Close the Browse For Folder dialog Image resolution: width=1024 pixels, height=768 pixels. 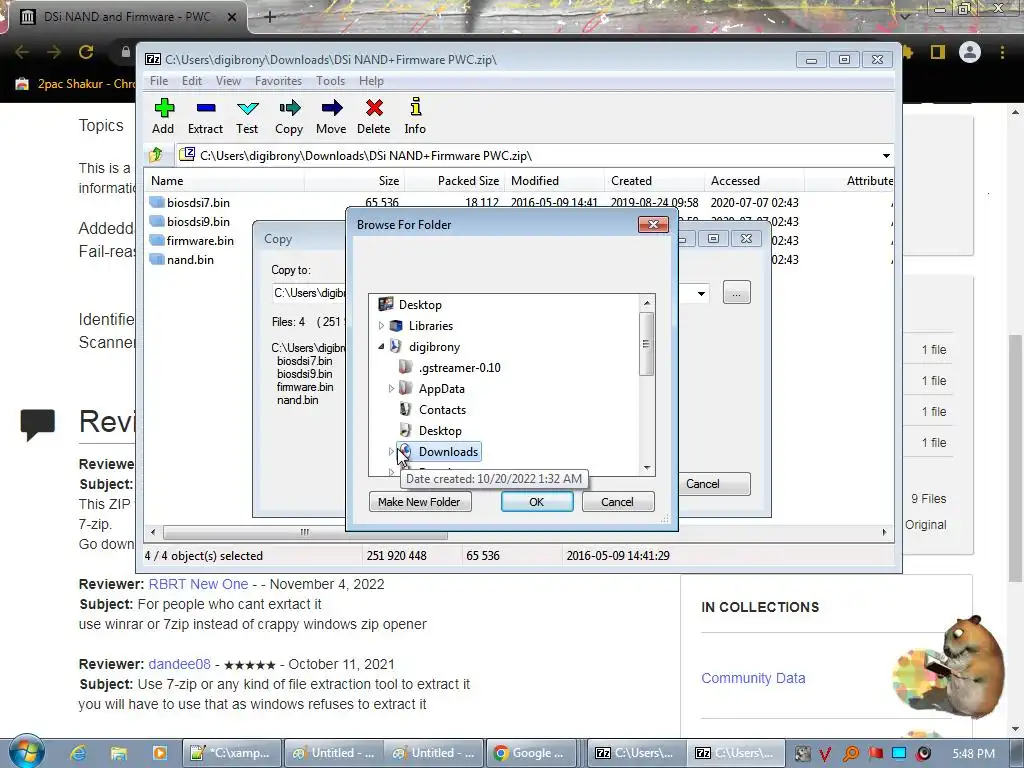[x=653, y=225]
